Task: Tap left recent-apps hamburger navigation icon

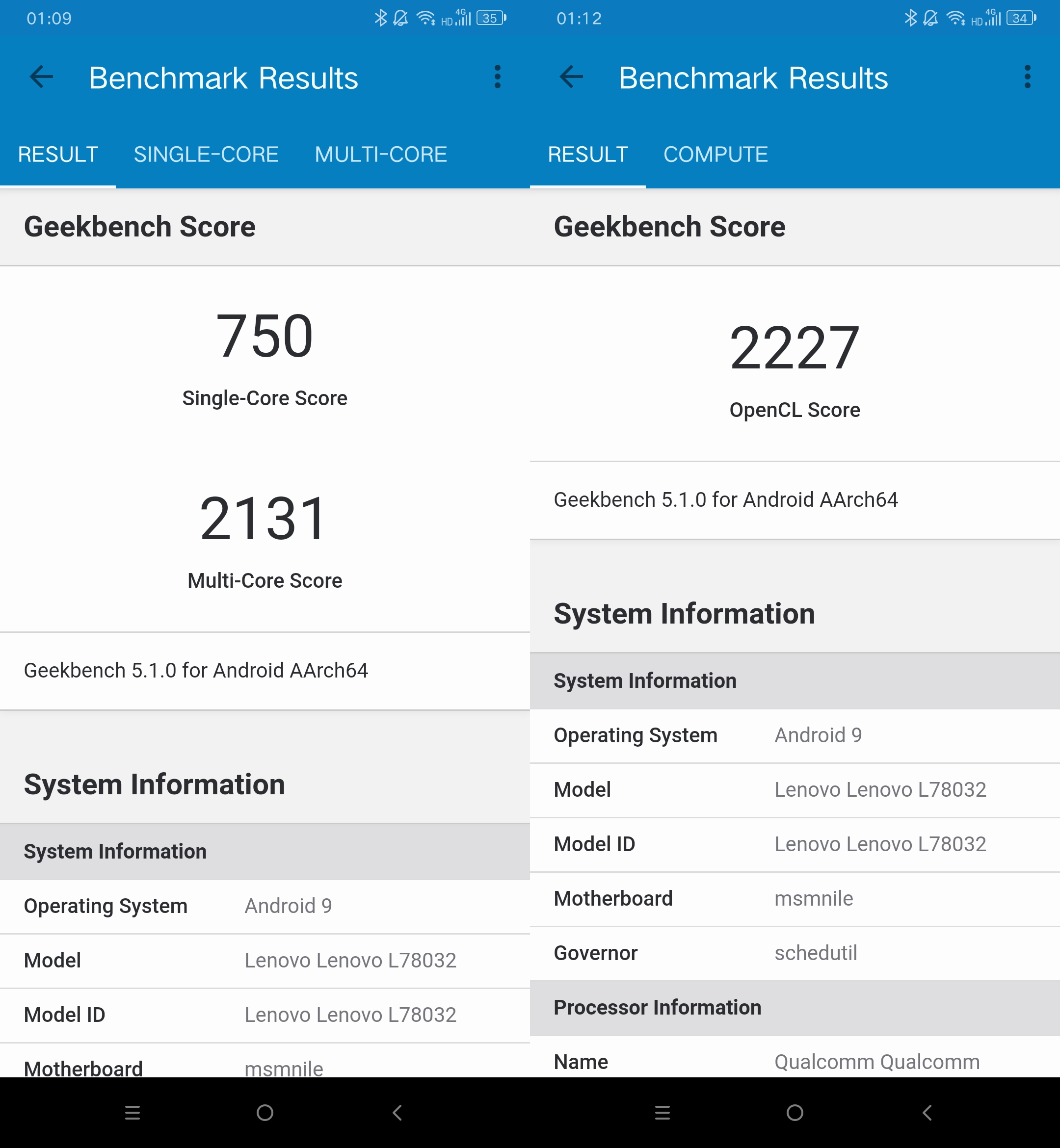Action: tap(132, 1113)
